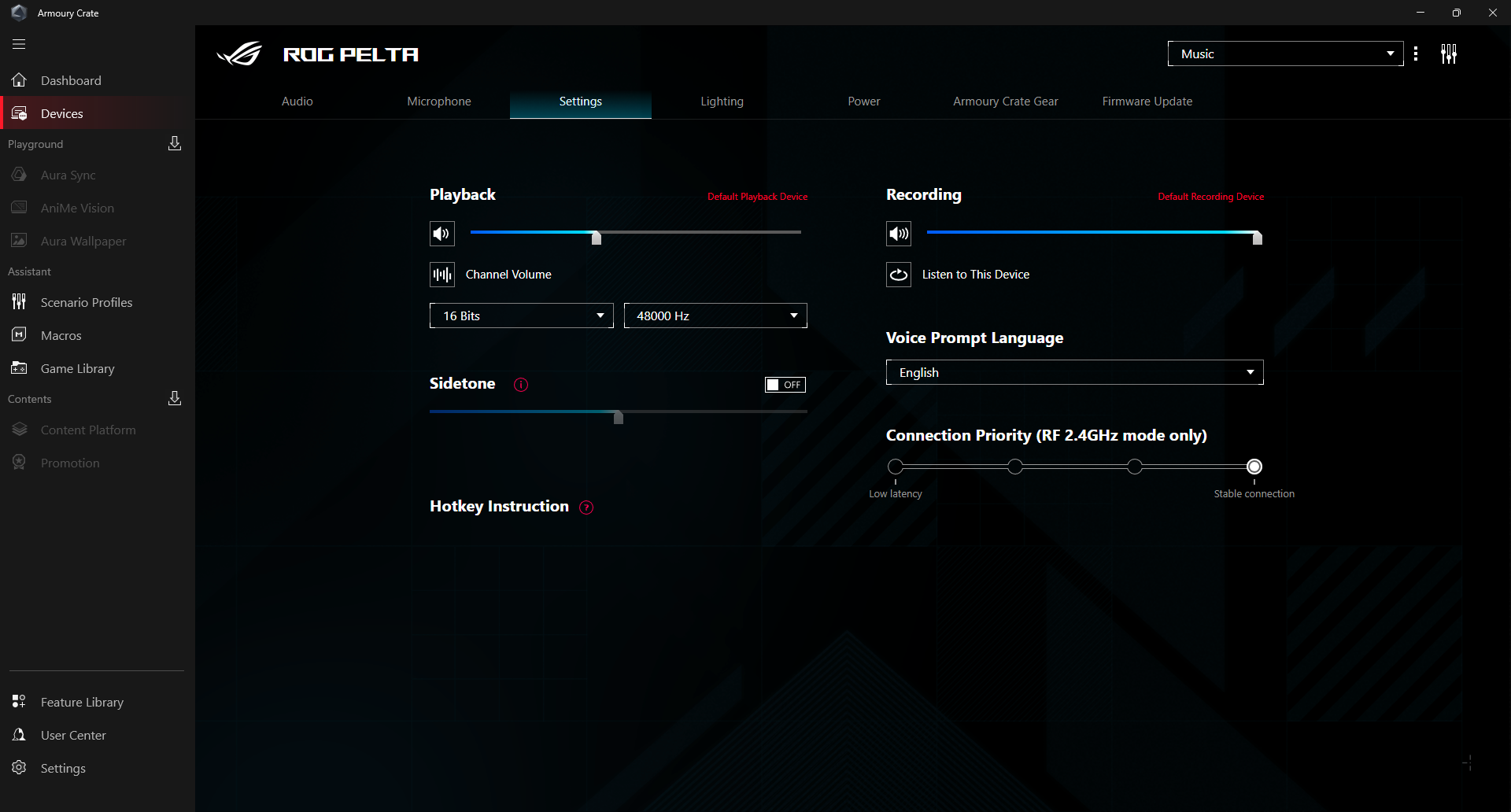Click the Listen to This Device label
The height and width of the screenshot is (812, 1511).
click(x=976, y=275)
